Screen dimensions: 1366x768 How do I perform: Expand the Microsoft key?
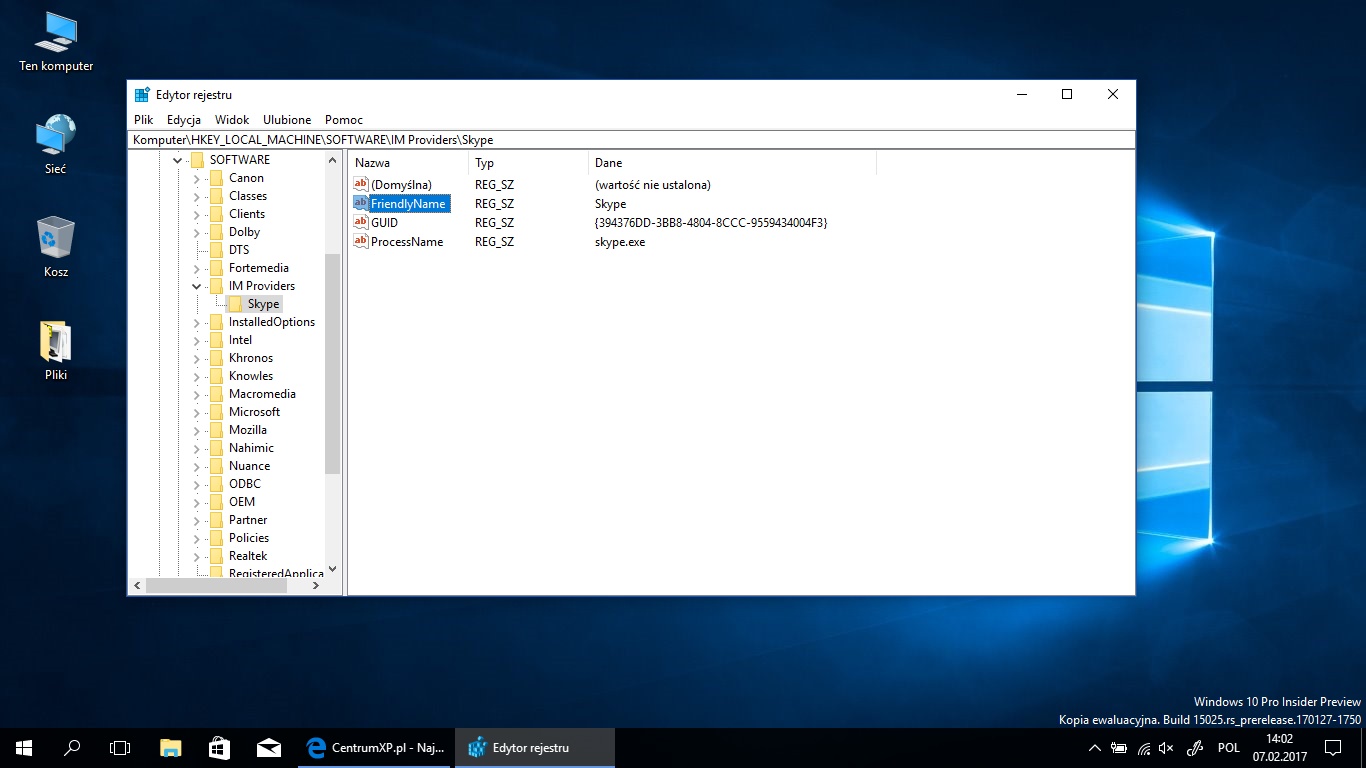[196, 412]
